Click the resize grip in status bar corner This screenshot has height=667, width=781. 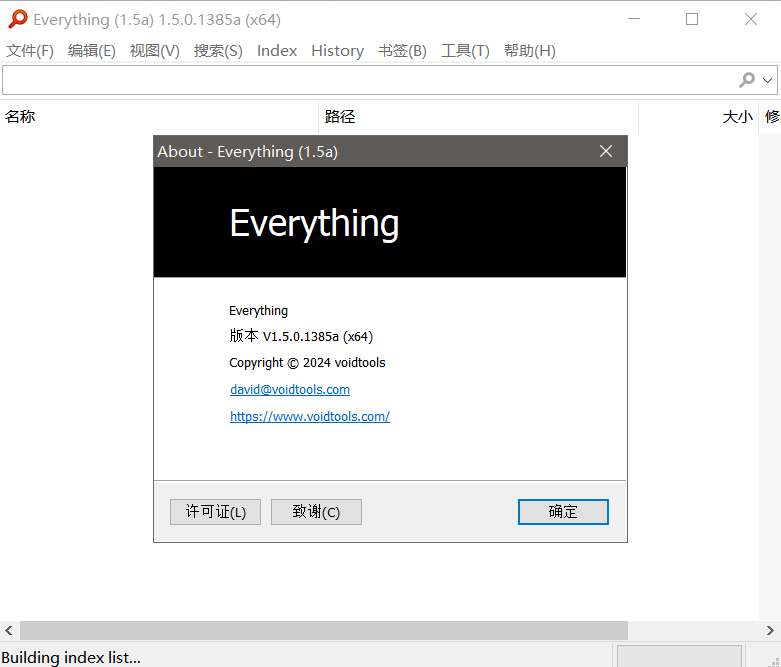[774, 661]
